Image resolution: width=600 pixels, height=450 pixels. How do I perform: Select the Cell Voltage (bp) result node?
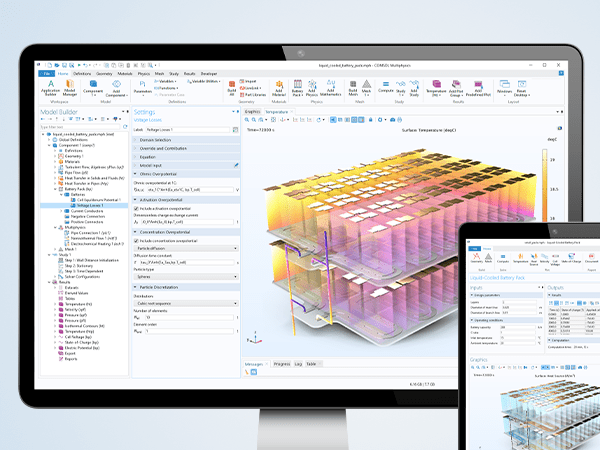75,337
